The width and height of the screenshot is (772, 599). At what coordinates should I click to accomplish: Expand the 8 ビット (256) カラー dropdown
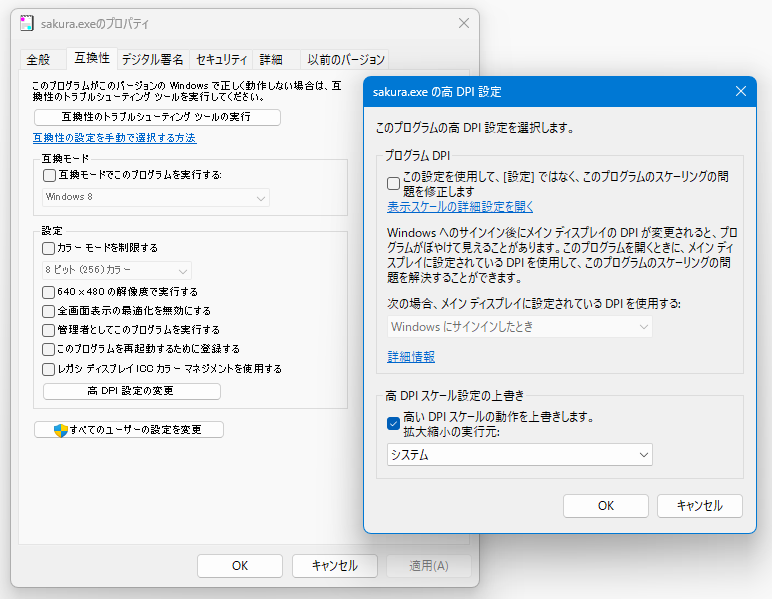pyautogui.click(x=117, y=271)
